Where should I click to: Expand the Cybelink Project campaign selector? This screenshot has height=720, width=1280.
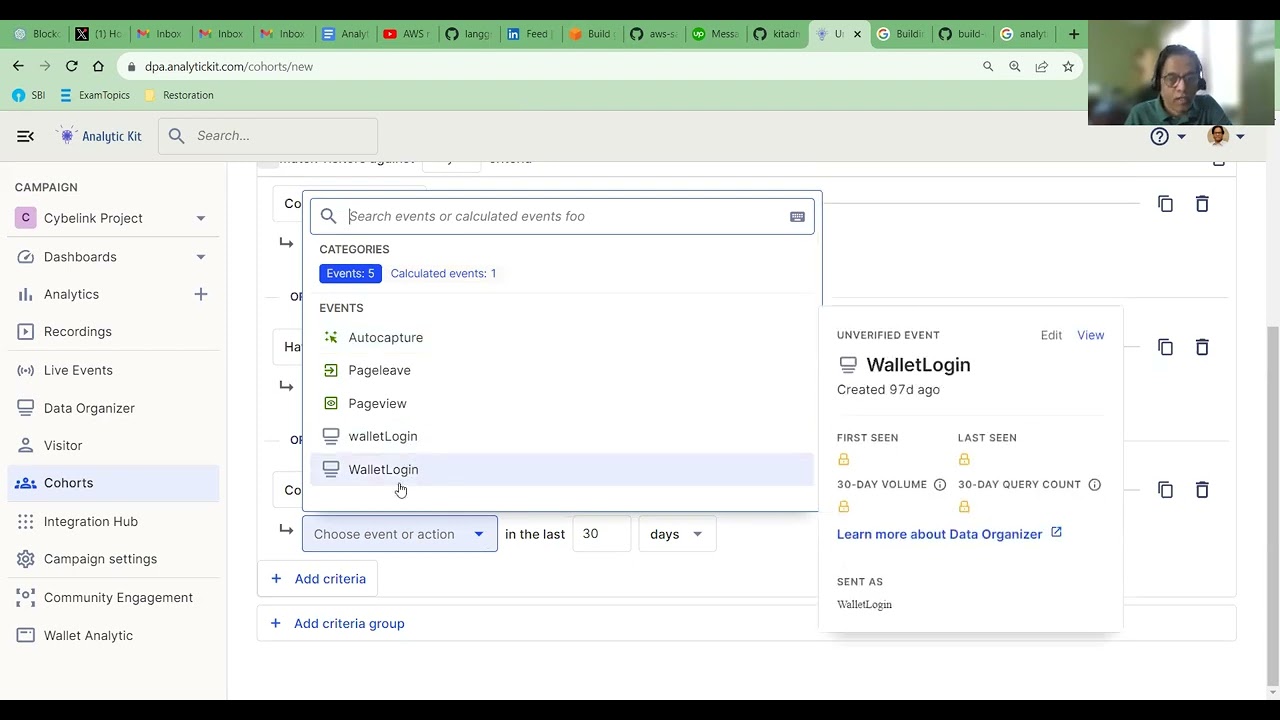point(113,218)
